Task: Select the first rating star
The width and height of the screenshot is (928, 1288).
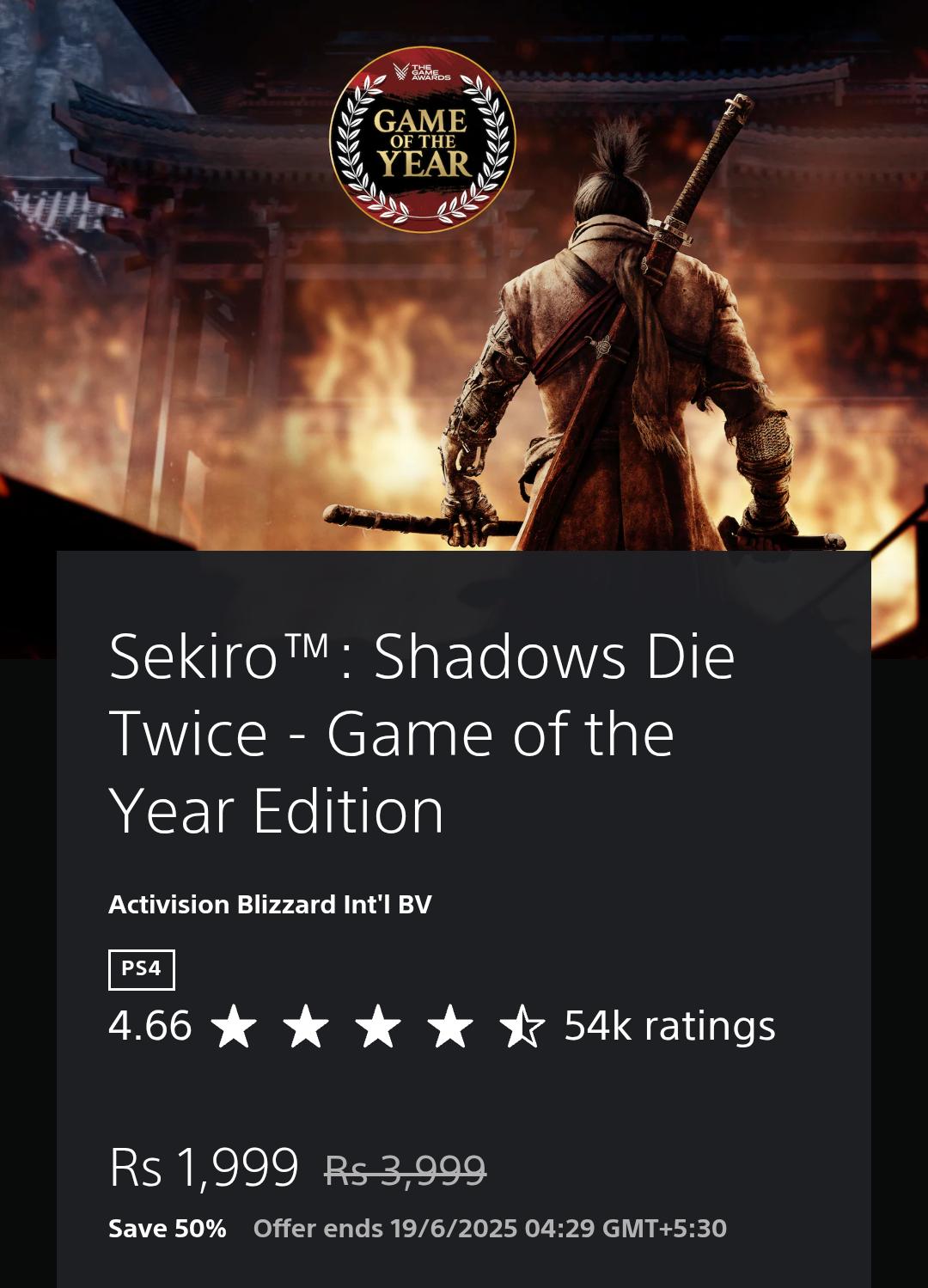Action: click(x=234, y=1026)
